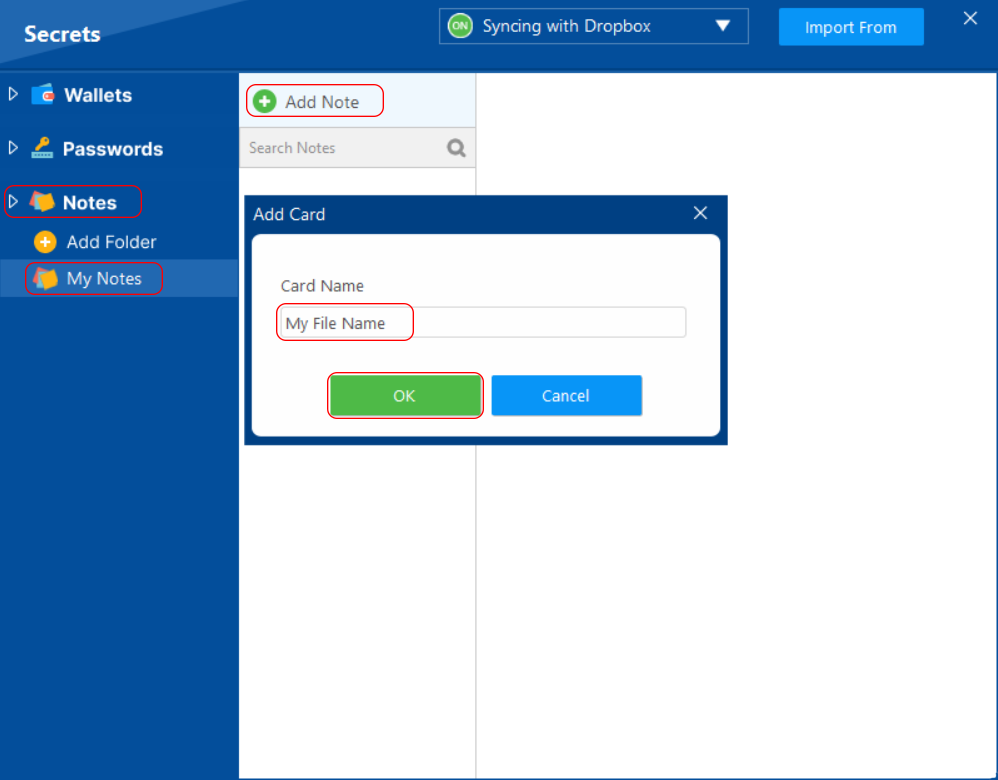Toggle the green ON sync indicator

coord(460,26)
